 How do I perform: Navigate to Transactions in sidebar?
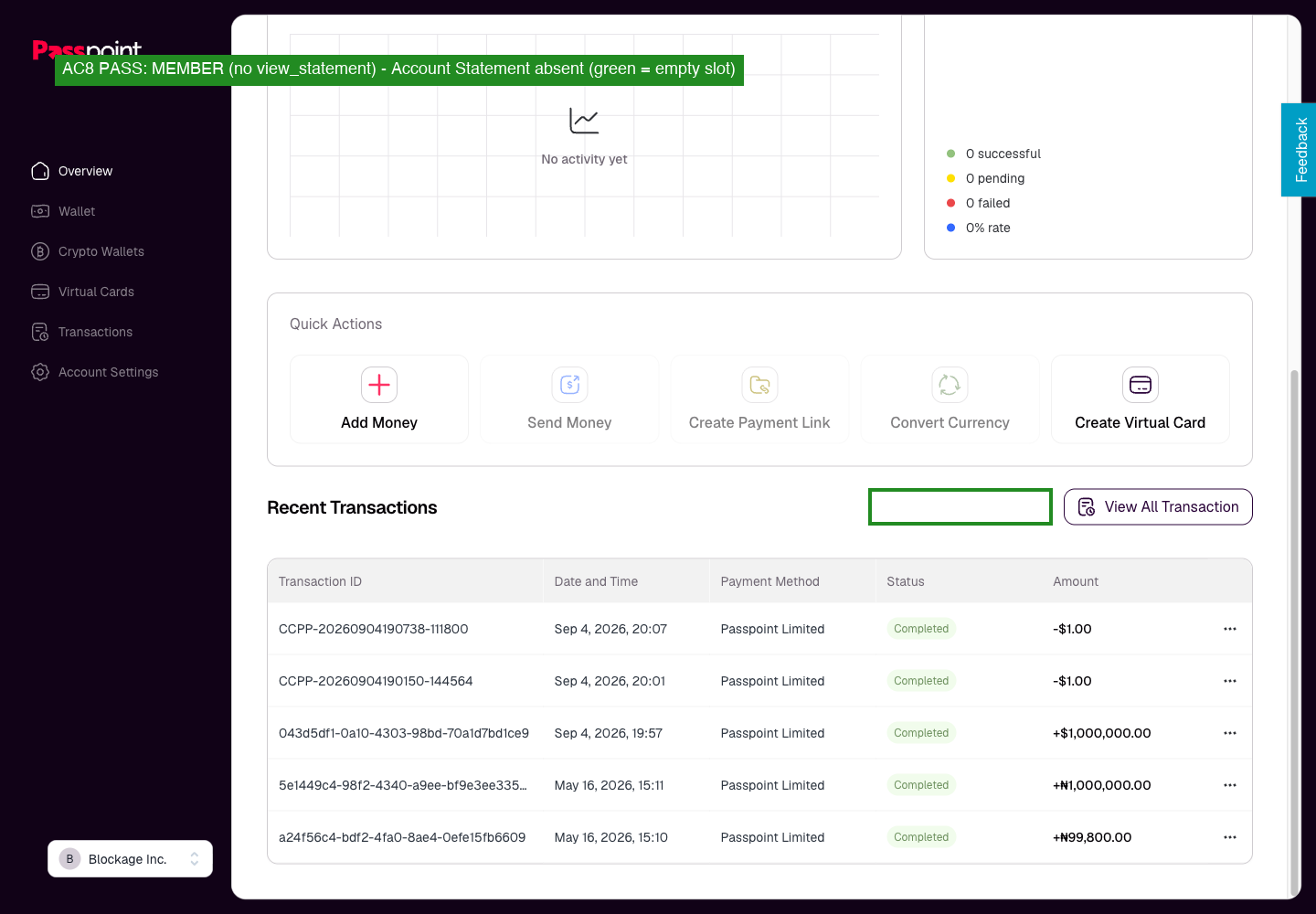[x=95, y=332]
